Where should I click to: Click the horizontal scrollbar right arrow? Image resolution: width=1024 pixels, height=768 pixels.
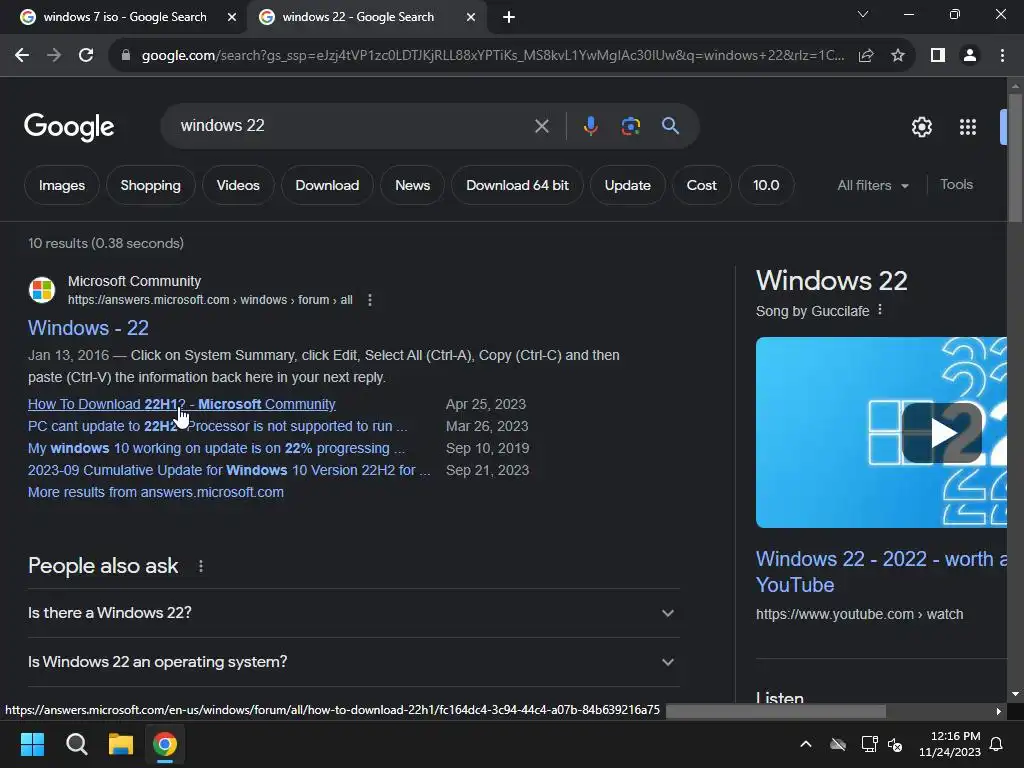(x=998, y=711)
